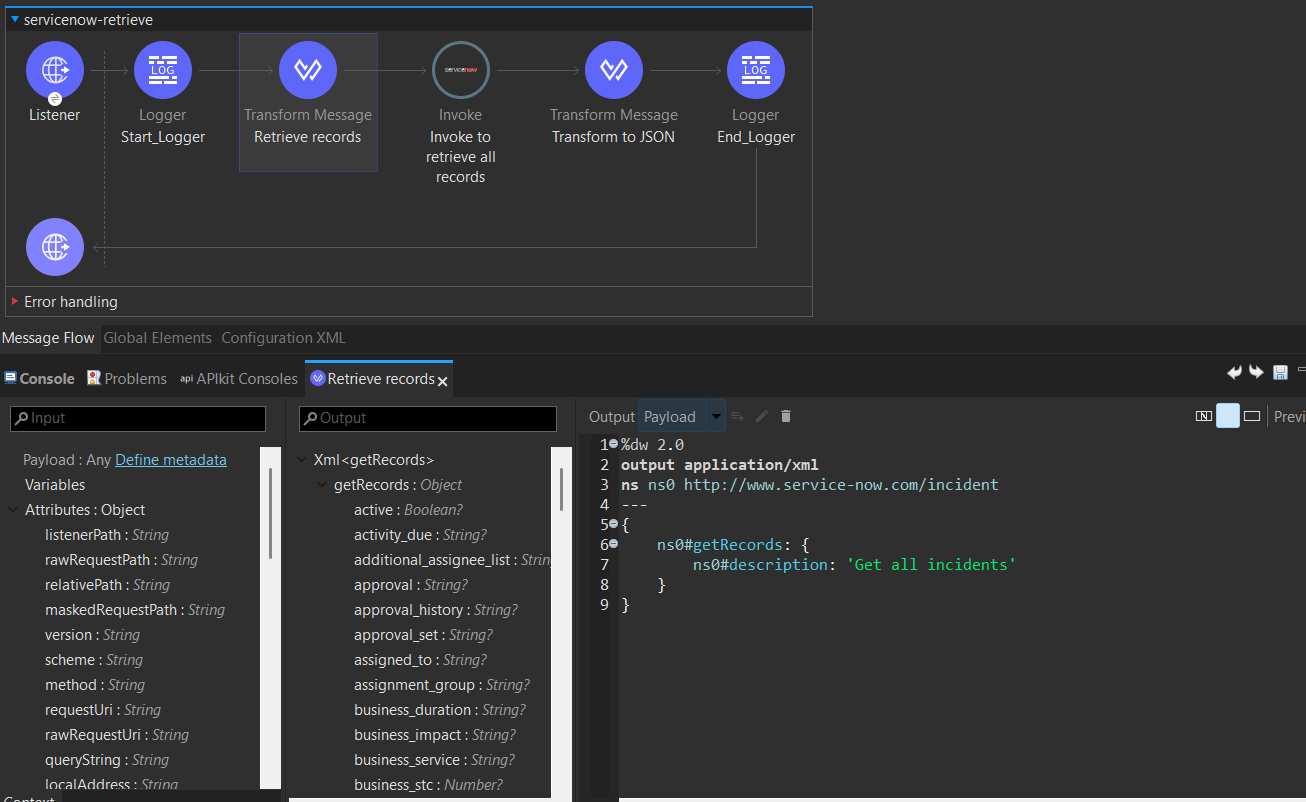Select the HTTP Listener component icon
This screenshot has width=1306, height=802.
(55, 70)
